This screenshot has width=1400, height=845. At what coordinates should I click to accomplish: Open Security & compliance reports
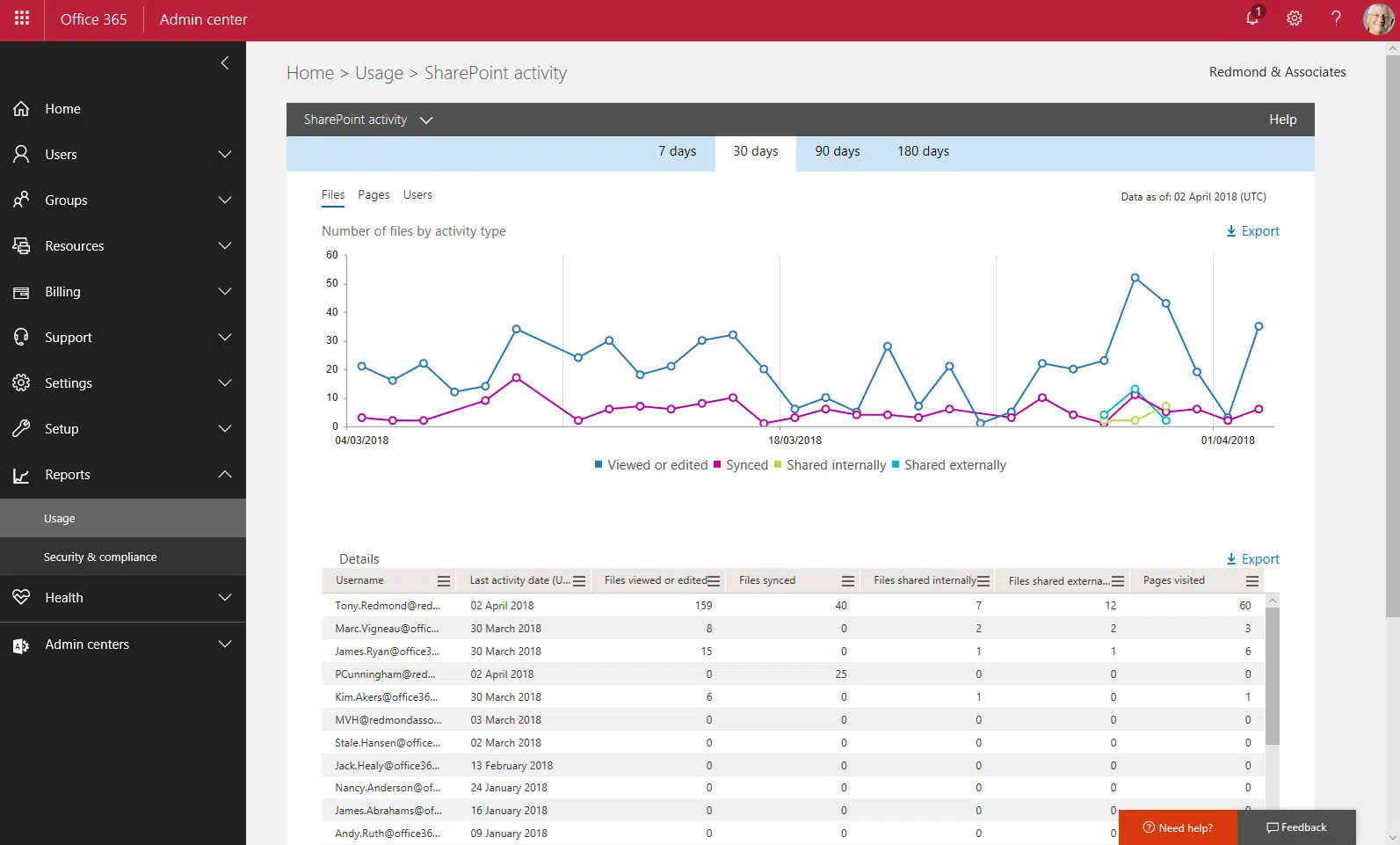tap(123, 557)
